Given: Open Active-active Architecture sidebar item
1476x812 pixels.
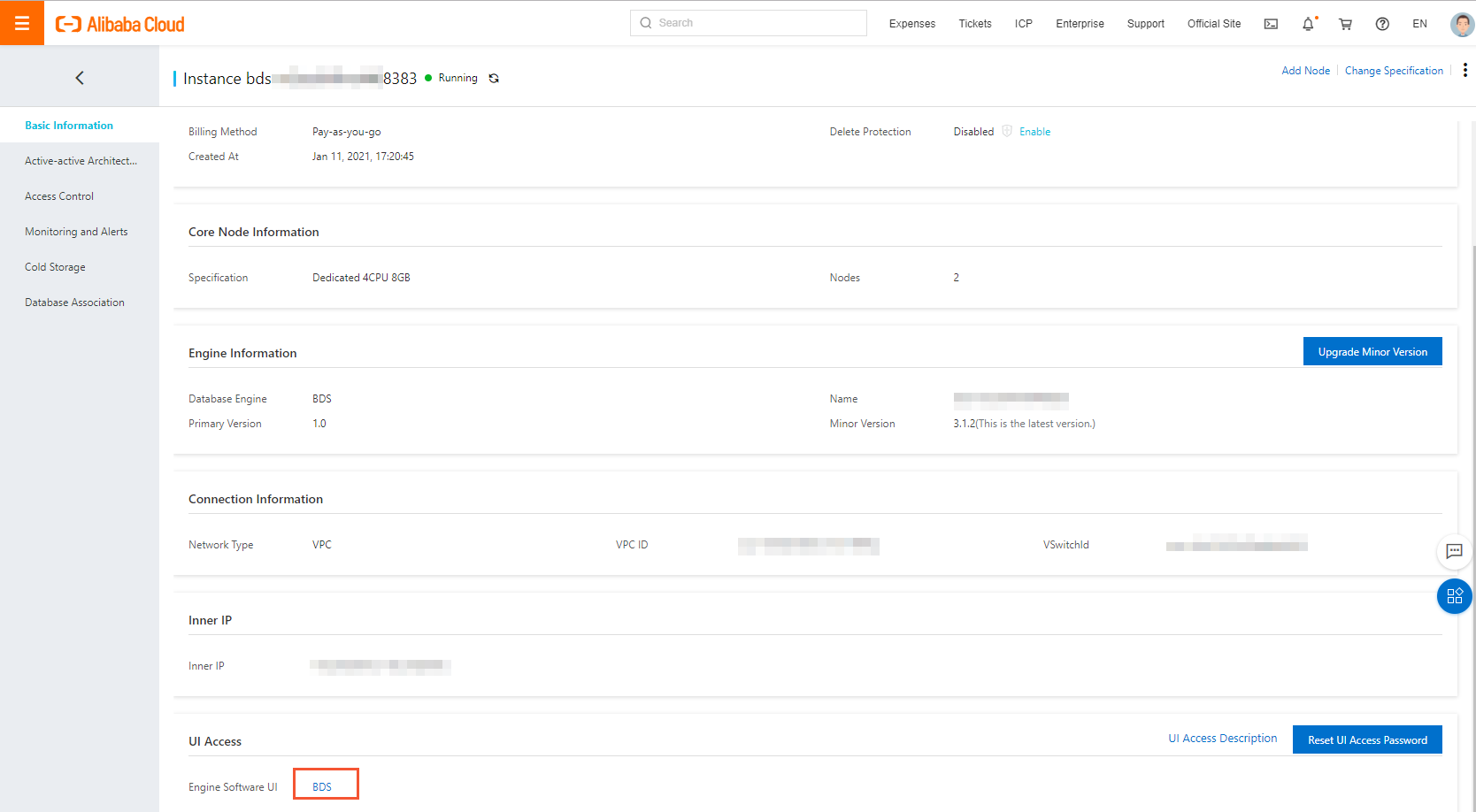Looking at the screenshot, I should tap(80, 161).
